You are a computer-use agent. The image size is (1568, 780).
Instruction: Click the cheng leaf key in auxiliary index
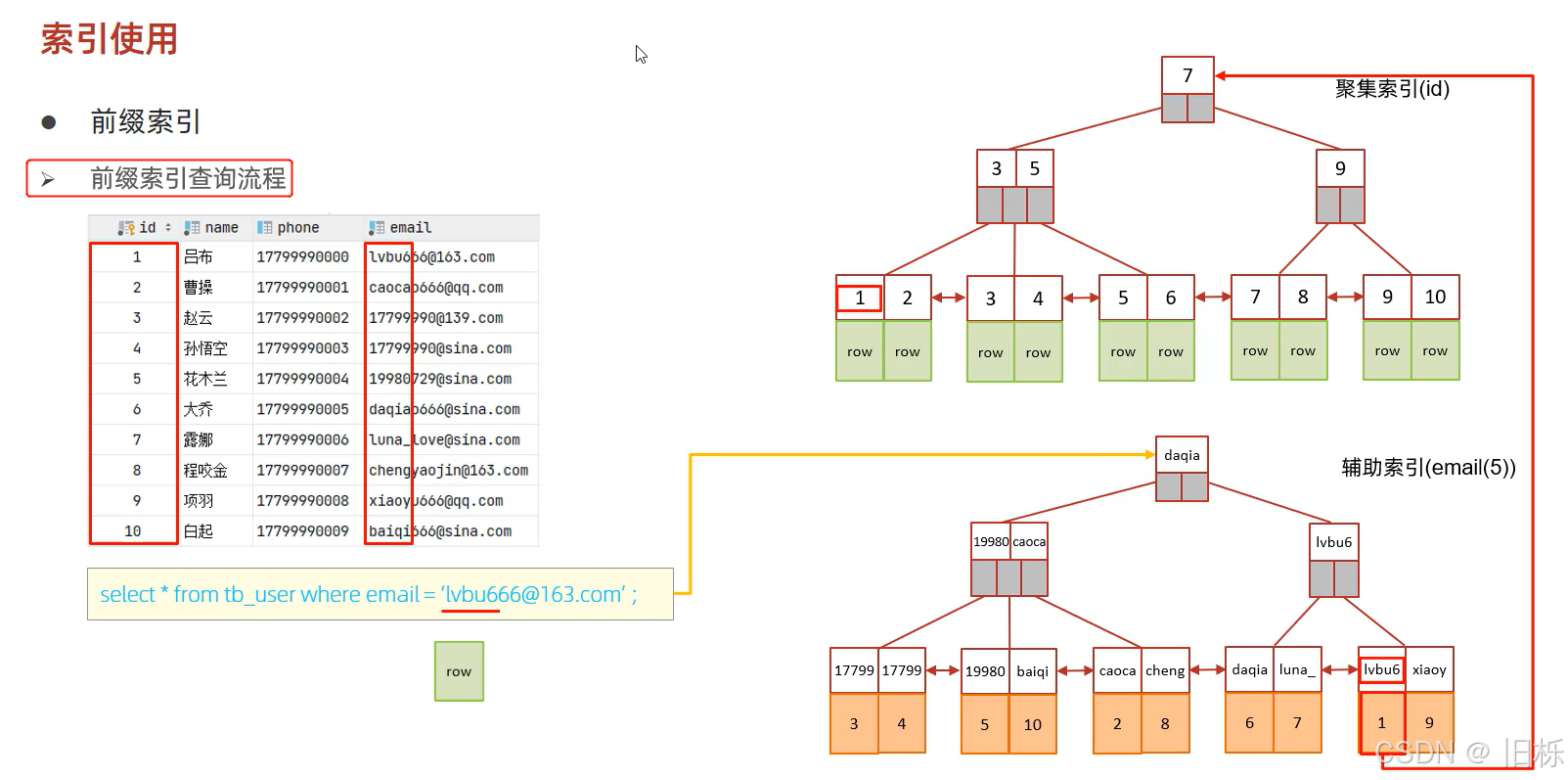tap(1165, 670)
